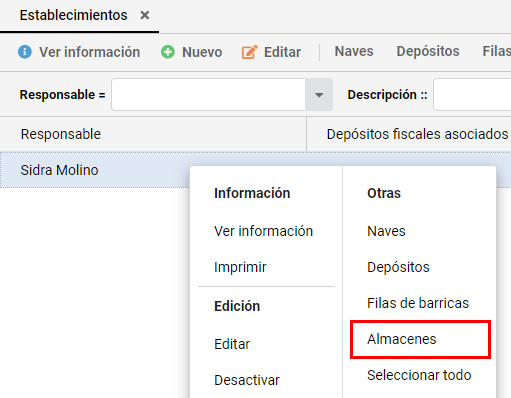The image size is (511, 398).
Task: Choose Naves in the context menu
Action: point(386,231)
